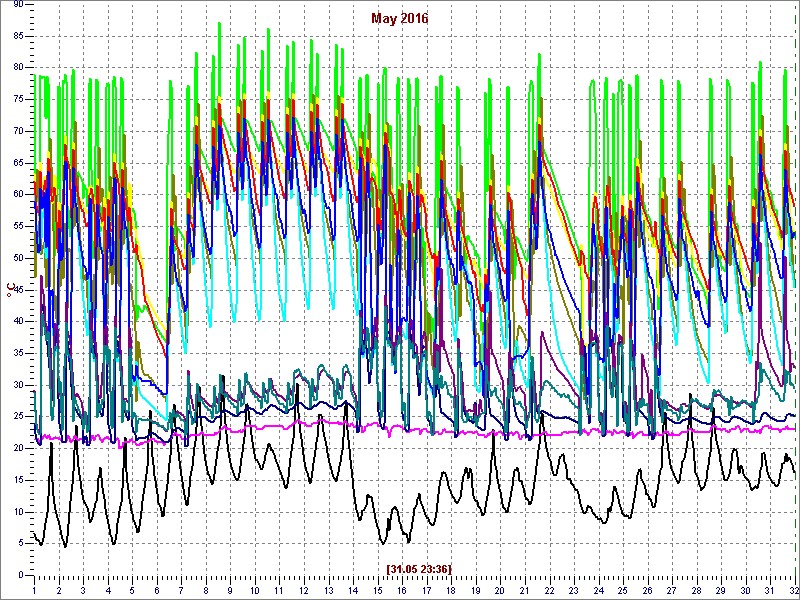Click the 70 value on the temperature axis
This screenshot has height=600, width=800.
pos(18,131)
